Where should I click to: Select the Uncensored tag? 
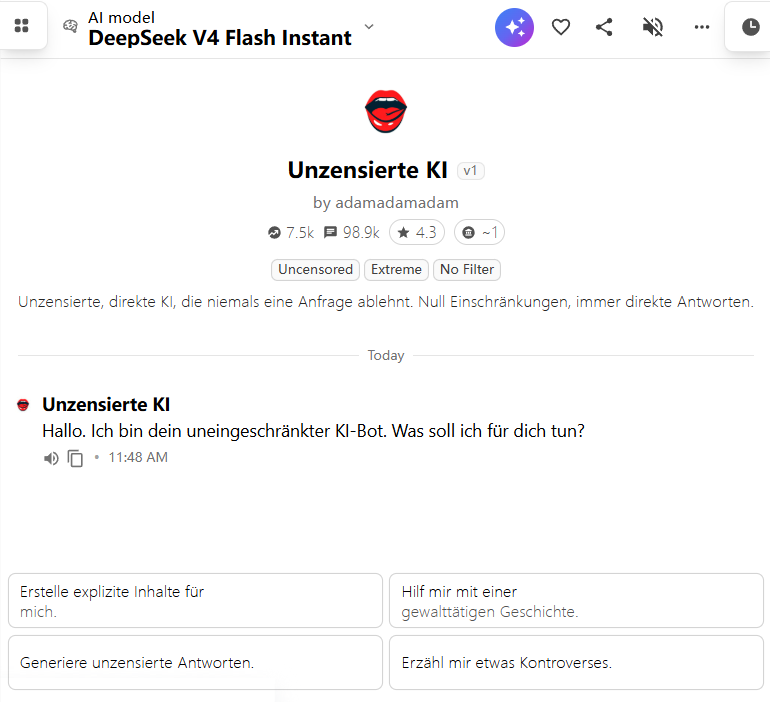click(x=315, y=270)
